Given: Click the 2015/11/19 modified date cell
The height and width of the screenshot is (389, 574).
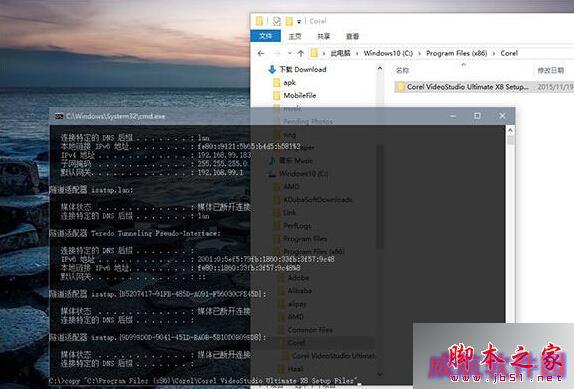Looking at the screenshot, I should coord(555,87).
